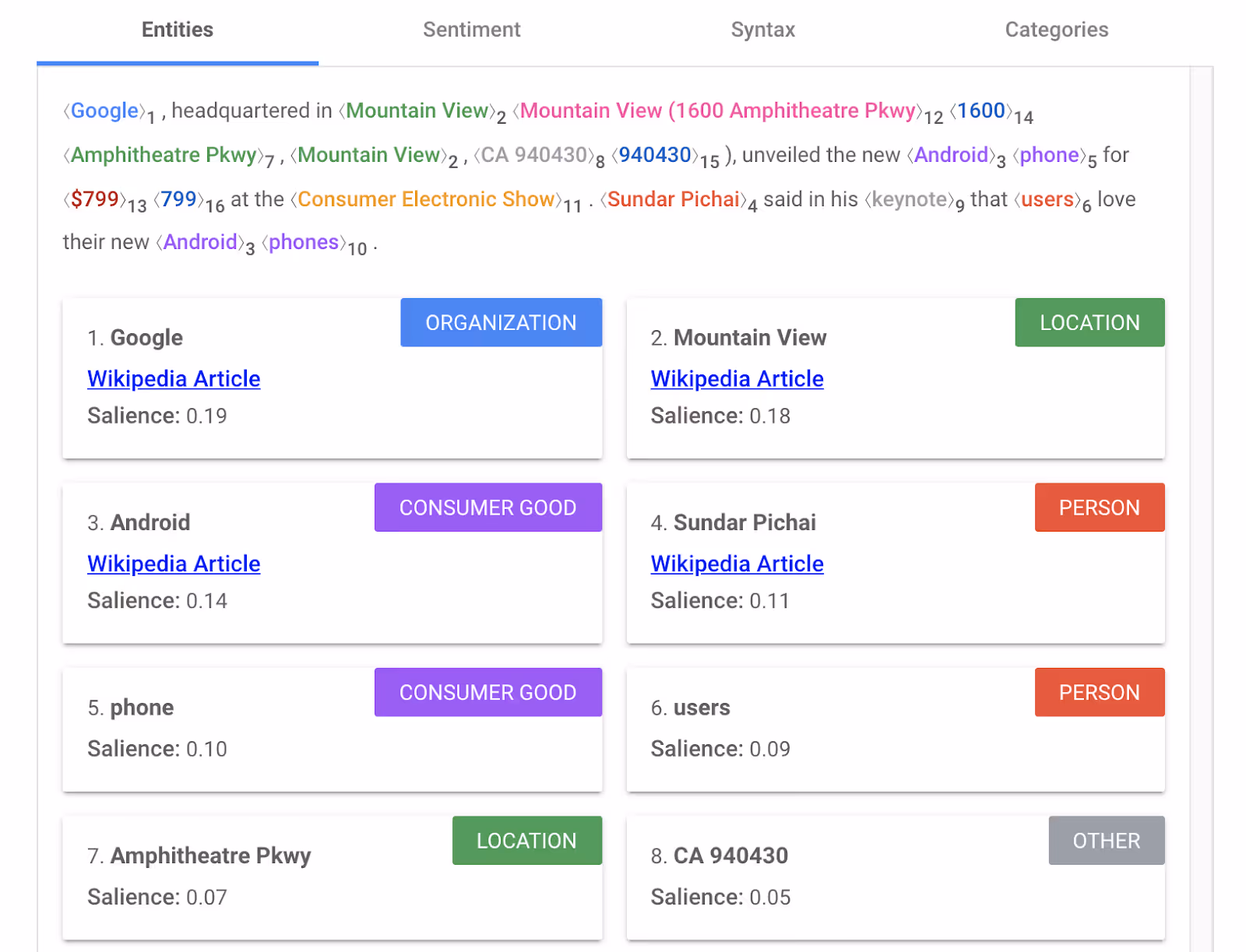This screenshot has width=1246, height=952.
Task: Click the 'CA 940430' card title
Action: (x=730, y=855)
